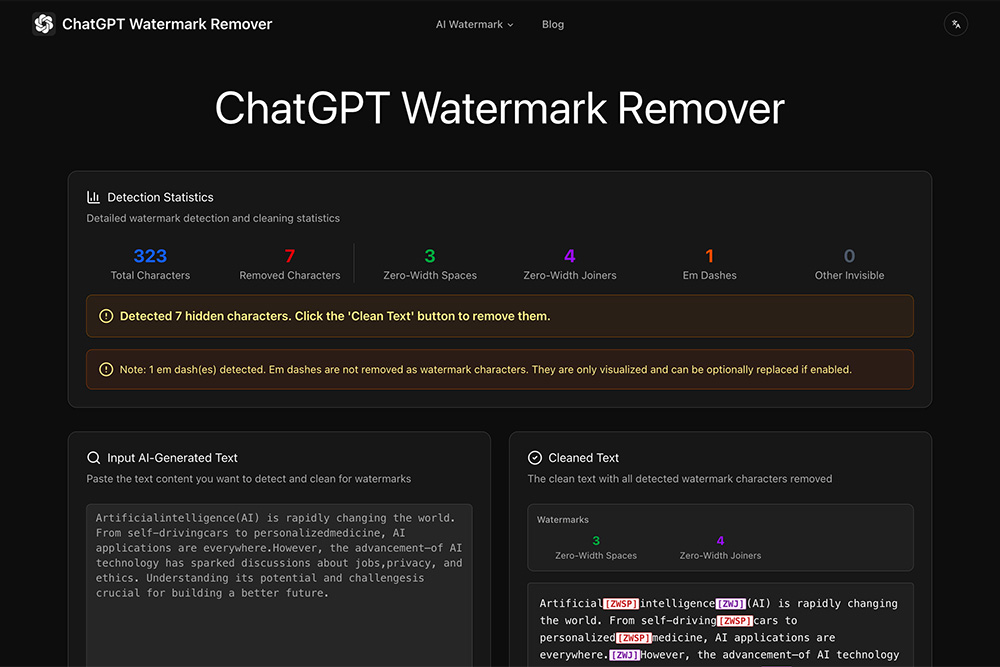This screenshot has height=667, width=1000.
Task: Click the 'Detected 7 hidden characters' alert message
Action: (334, 316)
